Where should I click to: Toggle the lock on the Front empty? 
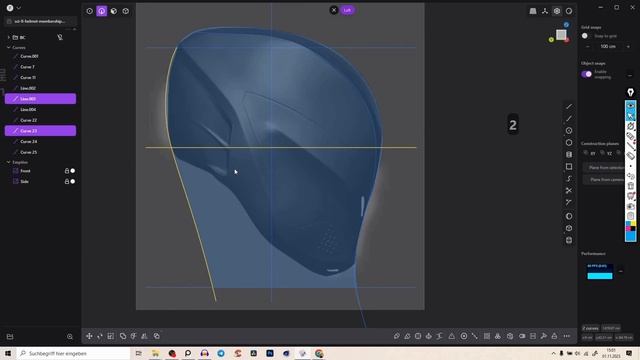click(67, 171)
